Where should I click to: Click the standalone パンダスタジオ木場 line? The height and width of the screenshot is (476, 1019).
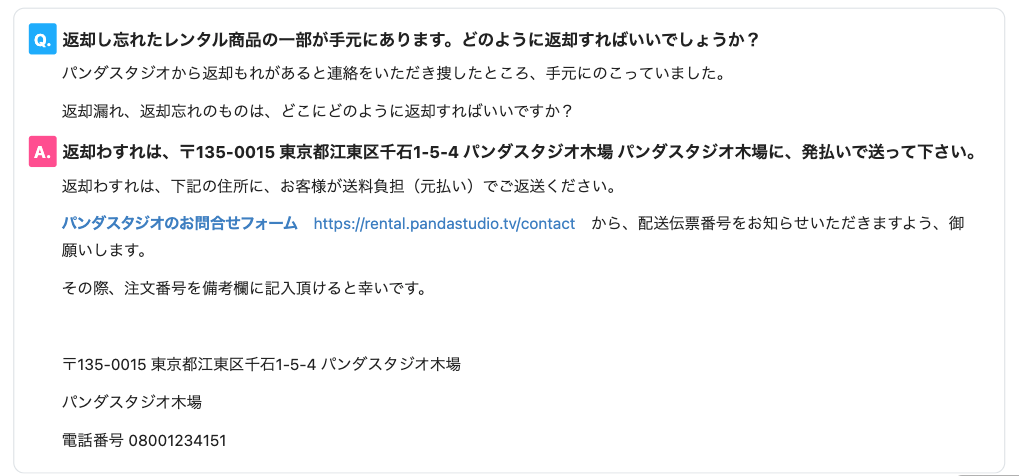coord(131,403)
